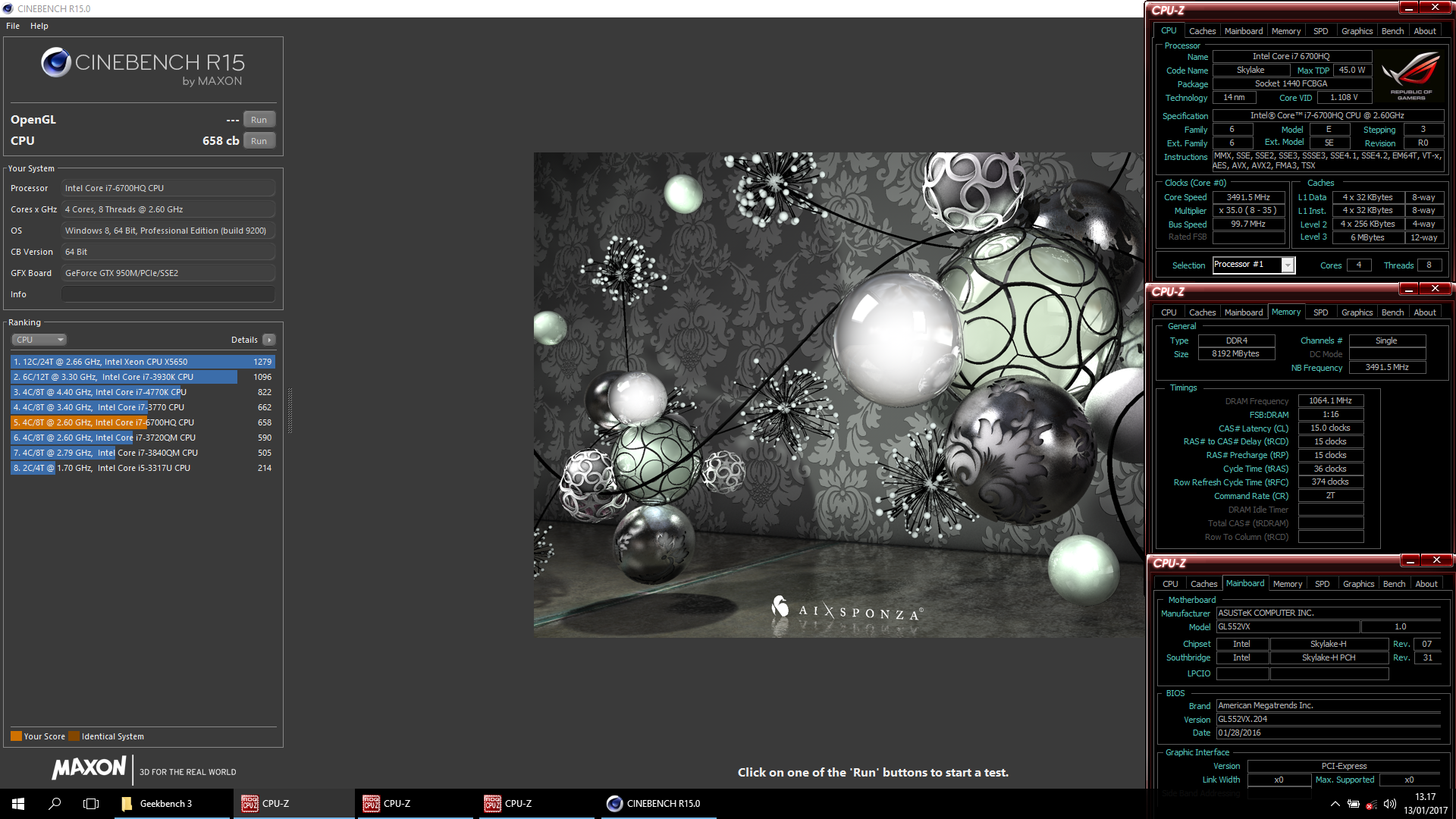Screen dimensions: 1456x819
Task: Click the Identical System legend swatch
Action: coord(74,736)
